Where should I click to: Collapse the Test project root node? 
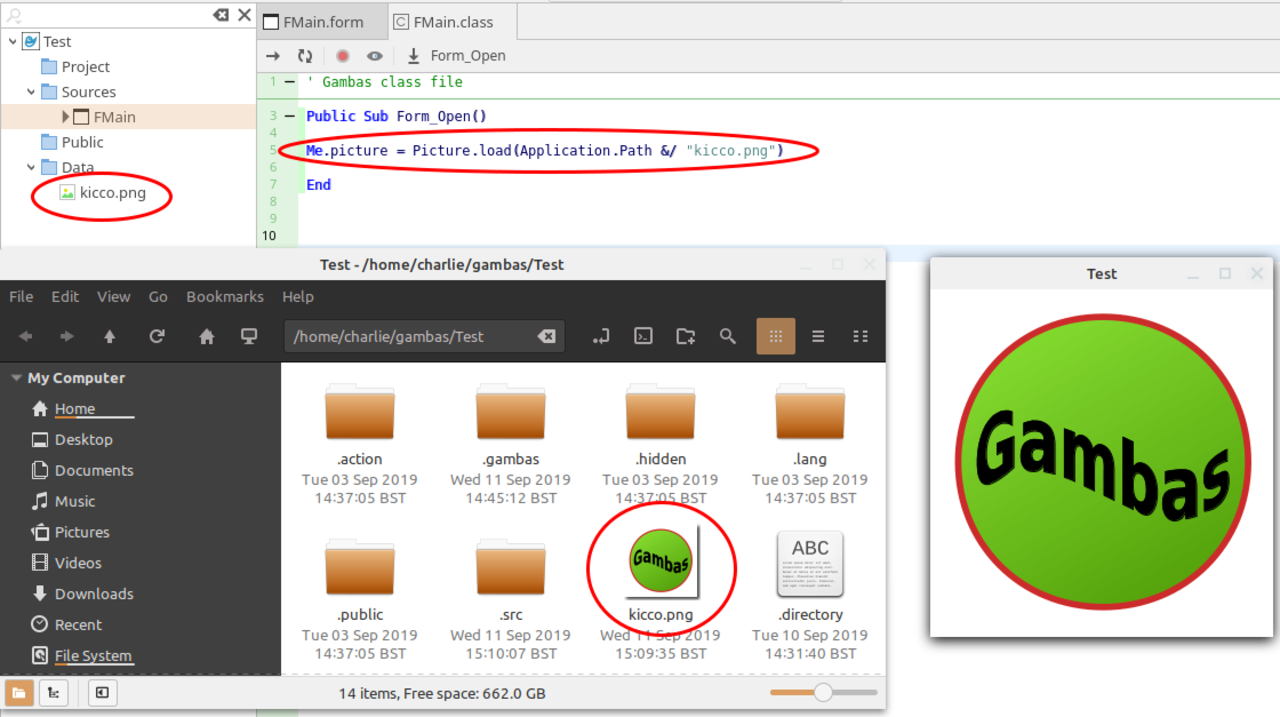pos(12,41)
